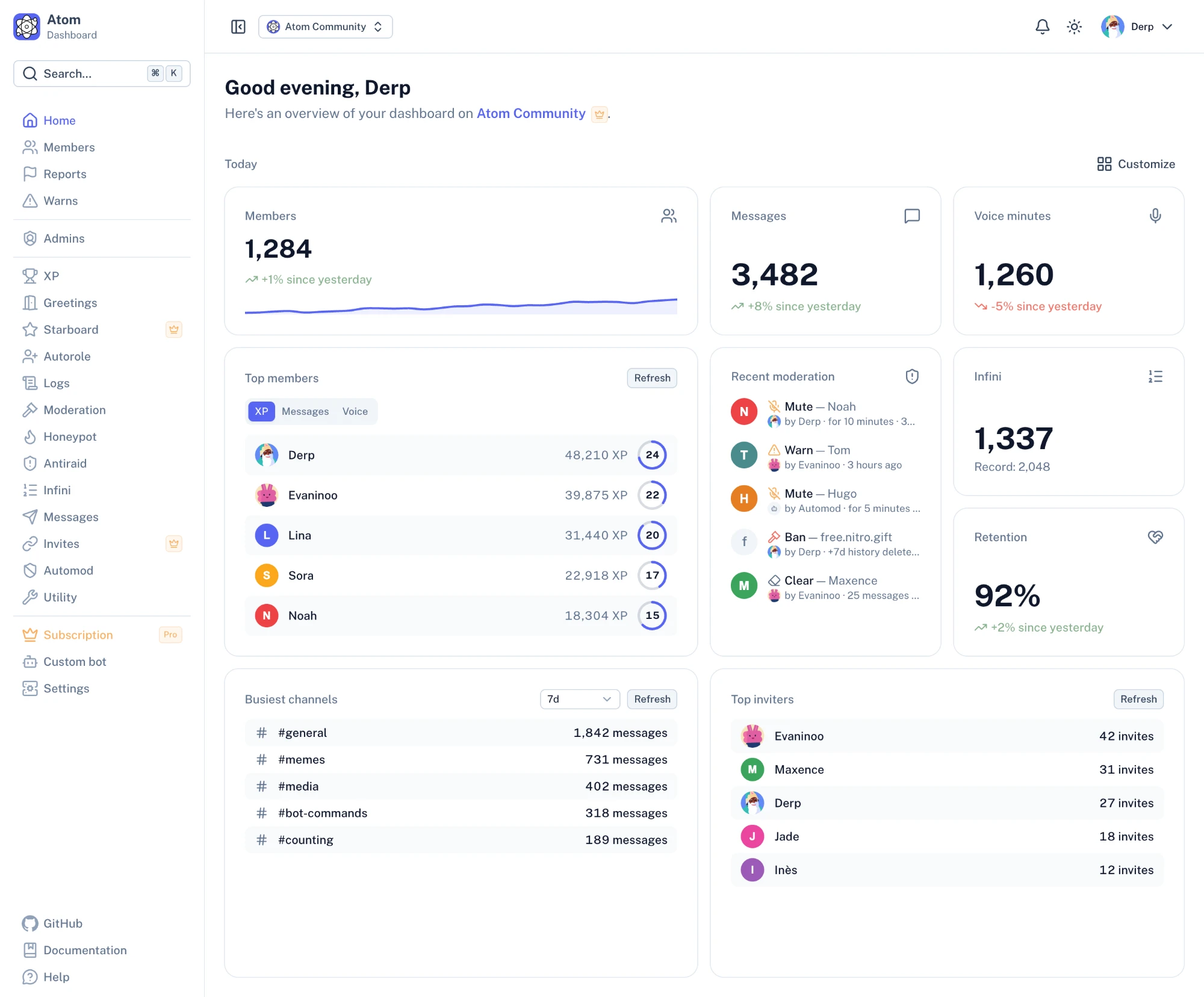The height and width of the screenshot is (997, 1204).
Task: Click Lina's level 20 progress ring
Action: tap(653, 535)
